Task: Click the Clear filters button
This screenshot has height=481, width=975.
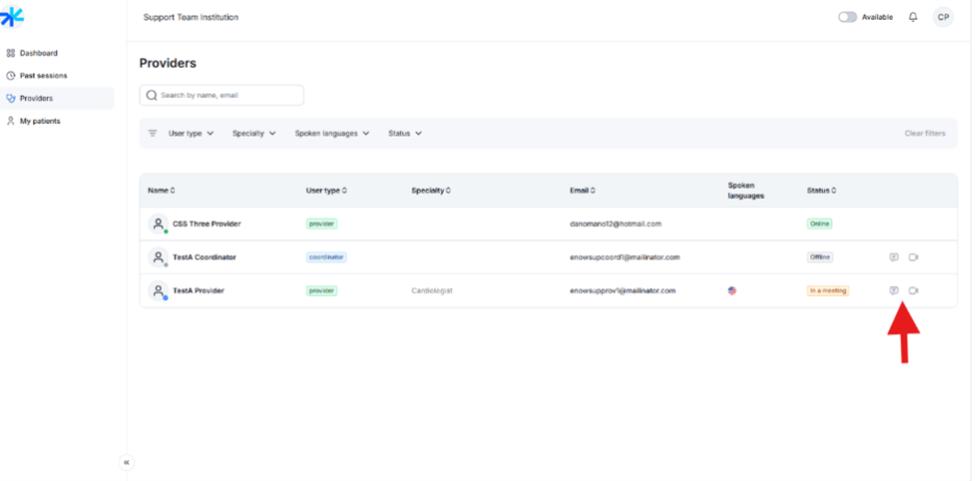Action: click(x=924, y=133)
